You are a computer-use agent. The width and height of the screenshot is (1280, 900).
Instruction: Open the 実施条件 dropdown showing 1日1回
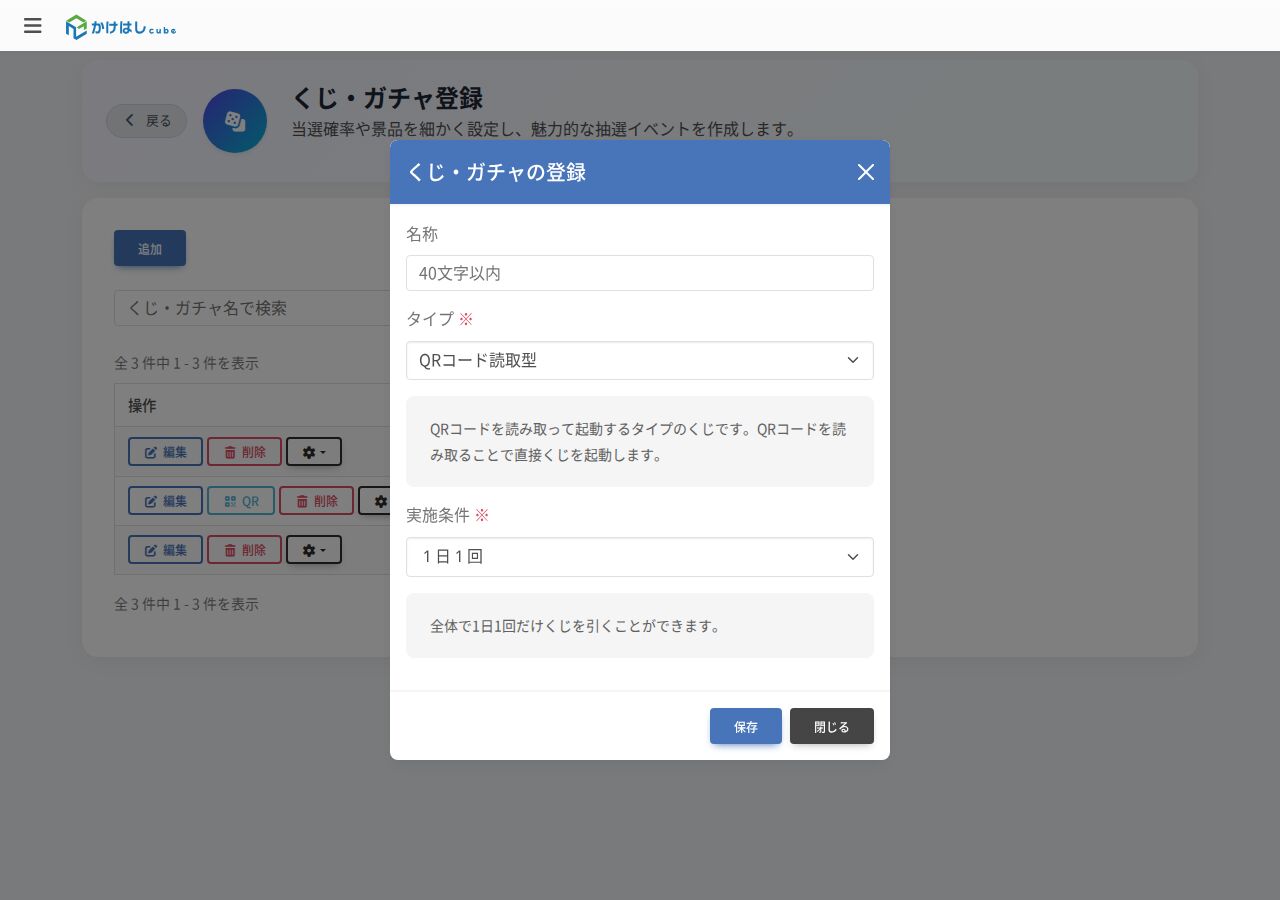pyautogui.click(x=640, y=557)
